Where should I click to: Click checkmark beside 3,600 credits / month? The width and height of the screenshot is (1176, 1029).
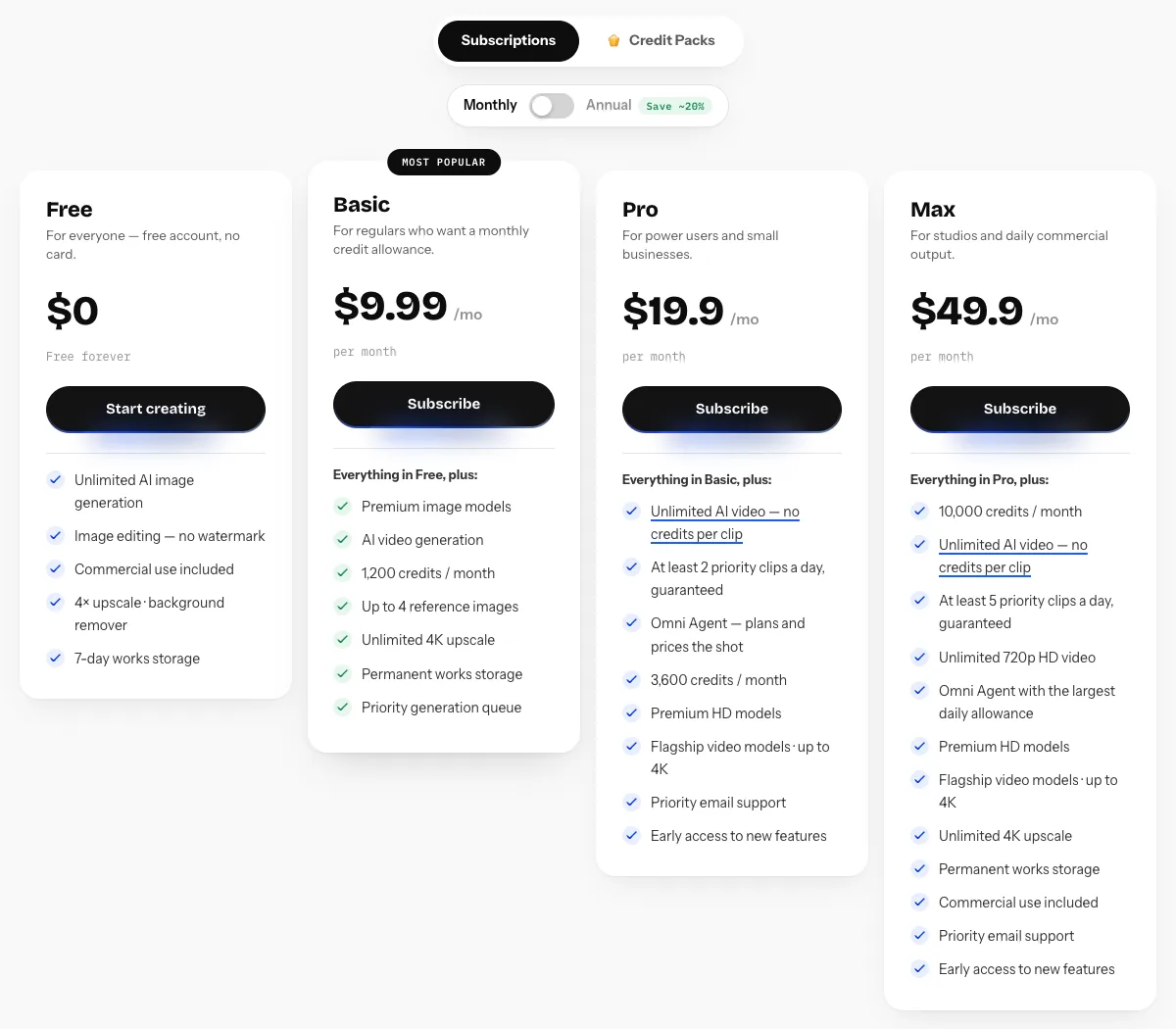[632, 680]
